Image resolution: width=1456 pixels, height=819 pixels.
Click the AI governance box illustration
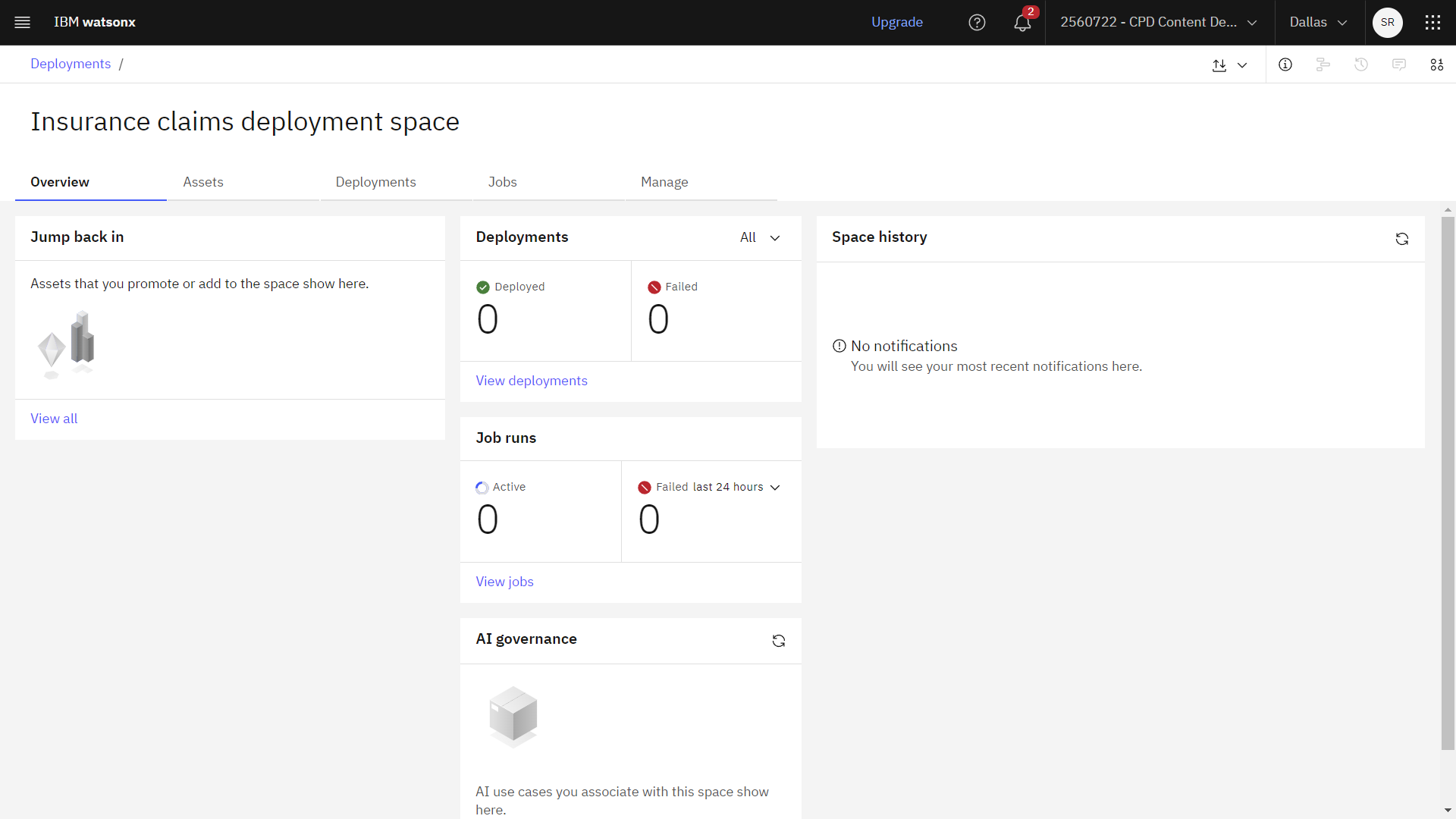pyautogui.click(x=513, y=717)
